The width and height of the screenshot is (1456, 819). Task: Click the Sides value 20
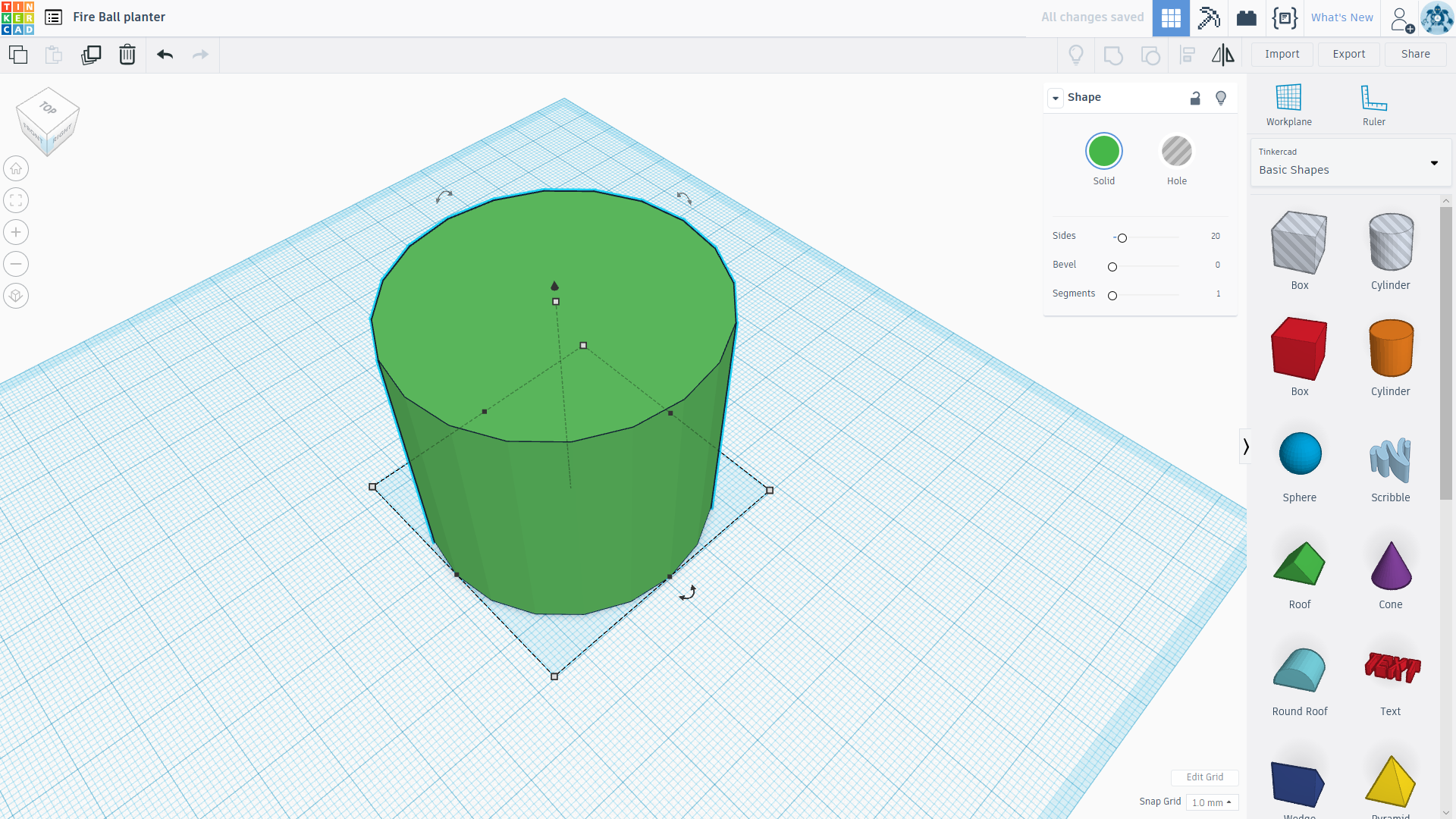(x=1215, y=237)
